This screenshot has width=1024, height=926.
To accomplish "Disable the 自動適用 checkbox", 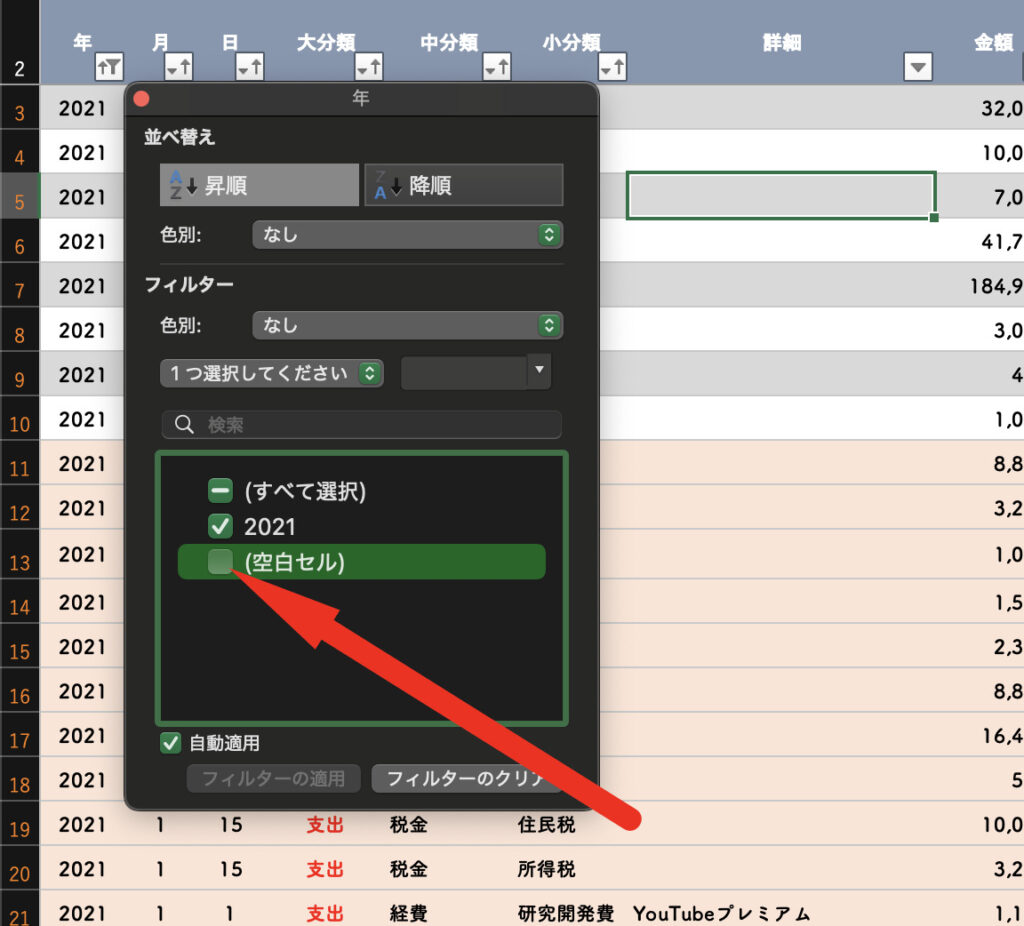I will [x=171, y=743].
